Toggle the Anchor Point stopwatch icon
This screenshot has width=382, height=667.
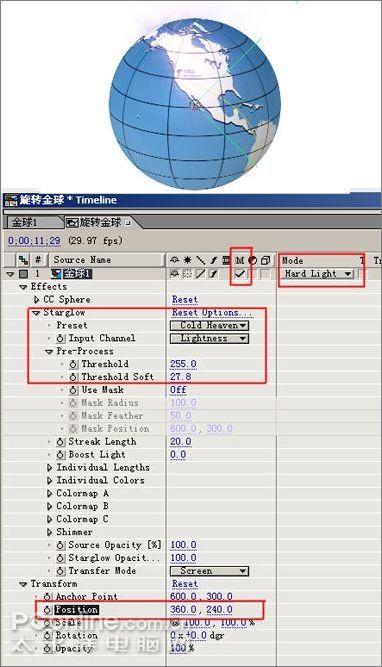(48, 597)
